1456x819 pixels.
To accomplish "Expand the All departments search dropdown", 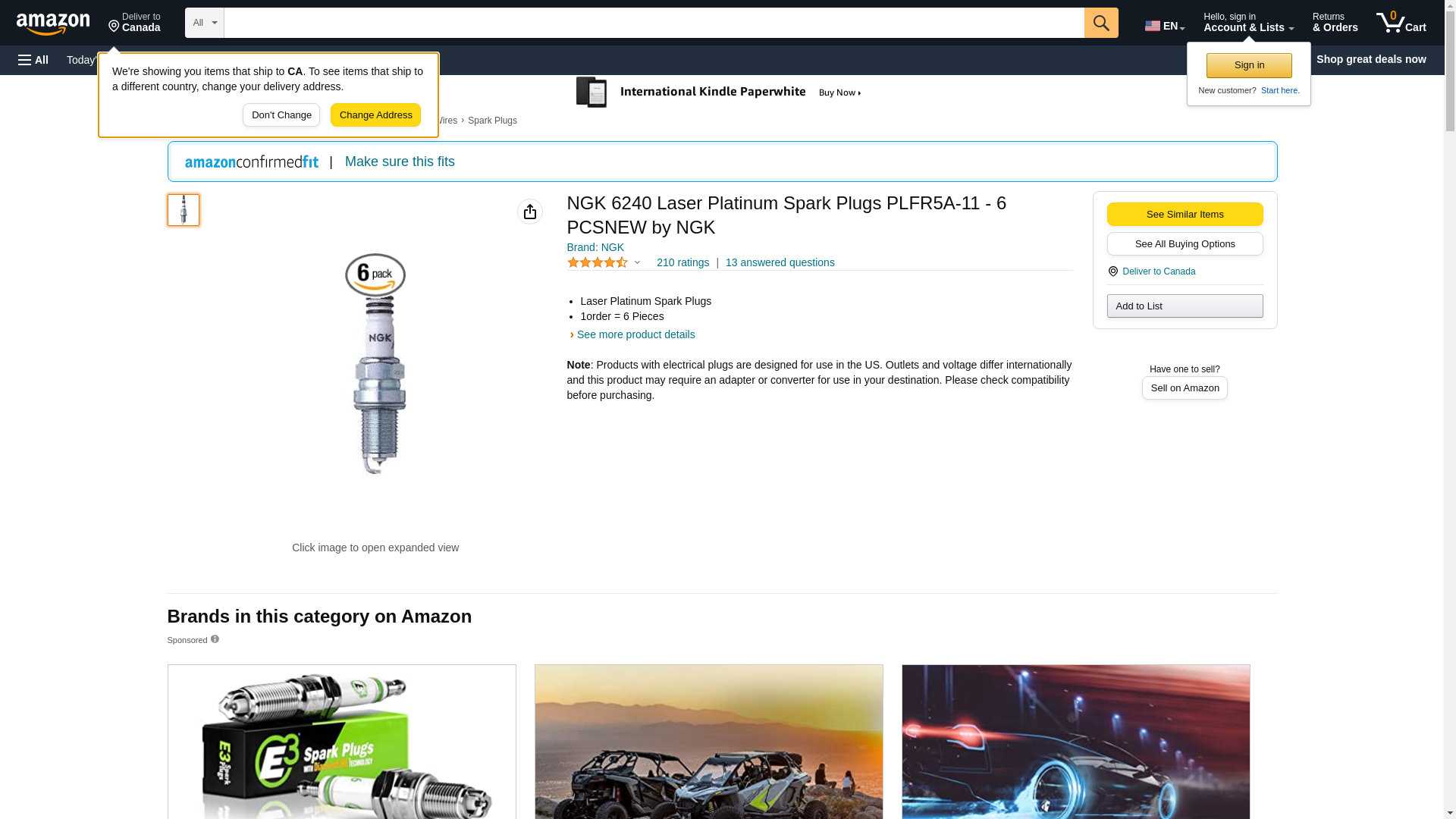I will click(204, 23).
